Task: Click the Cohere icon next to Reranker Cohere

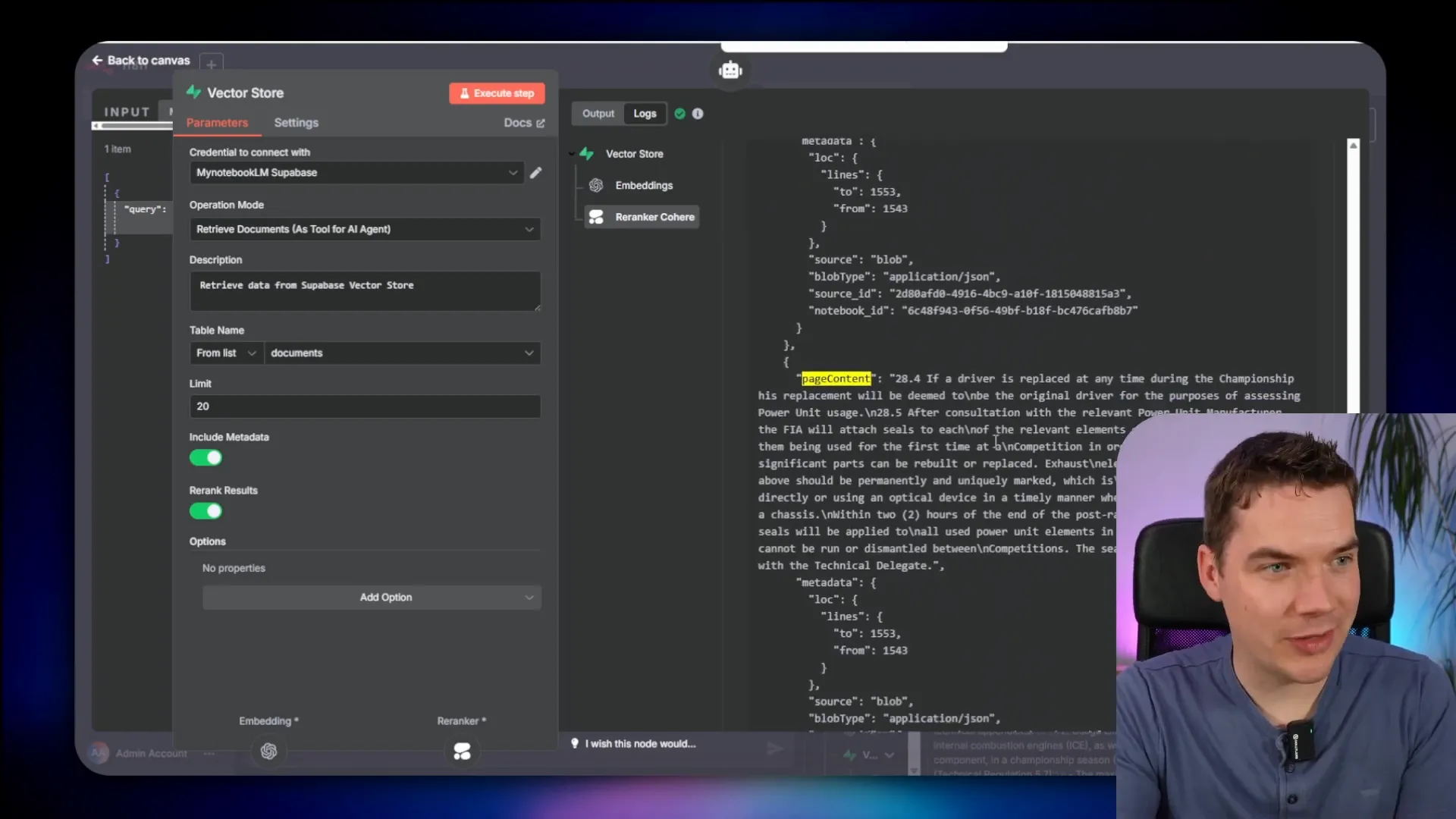Action: (x=596, y=218)
